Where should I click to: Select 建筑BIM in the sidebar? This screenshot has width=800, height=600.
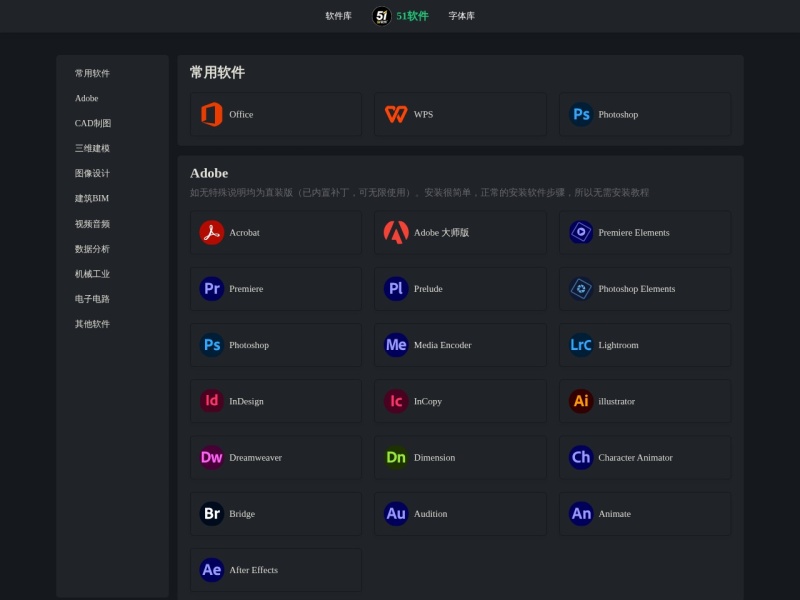(x=92, y=198)
